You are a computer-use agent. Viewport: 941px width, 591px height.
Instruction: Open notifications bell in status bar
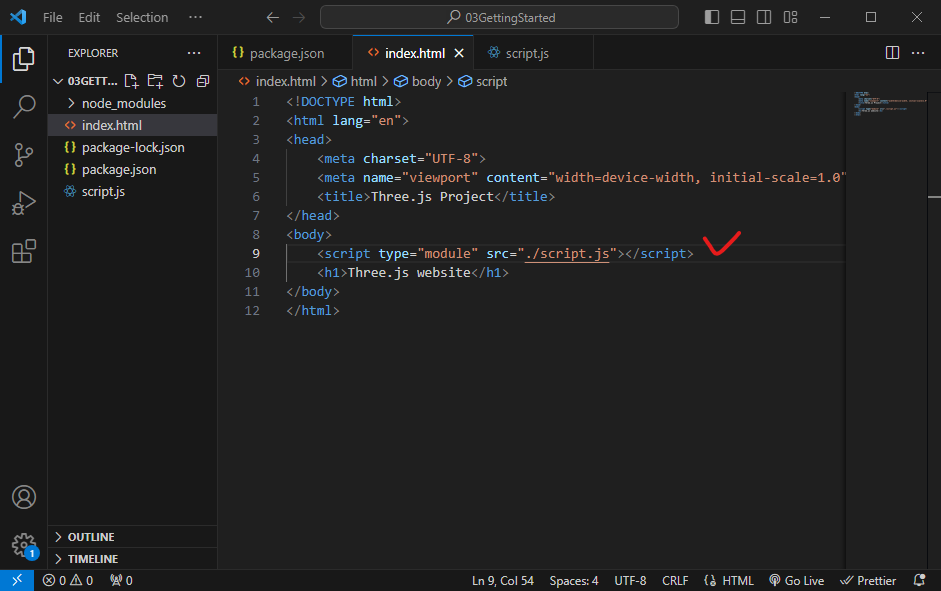(919, 580)
